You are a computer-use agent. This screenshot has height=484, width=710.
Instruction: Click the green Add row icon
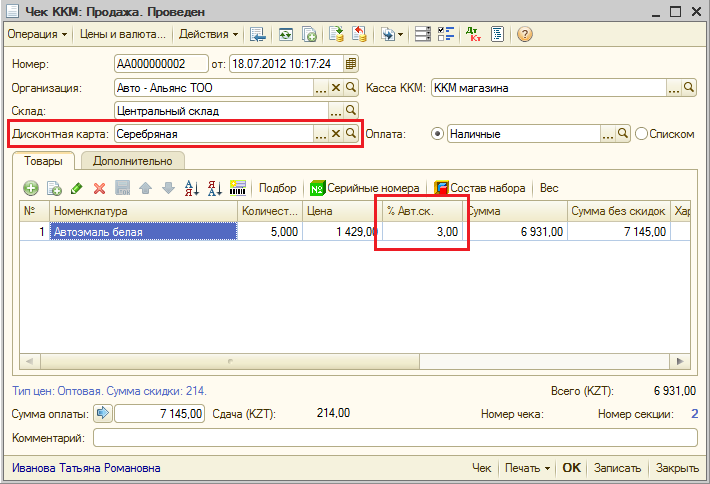[x=31, y=188]
